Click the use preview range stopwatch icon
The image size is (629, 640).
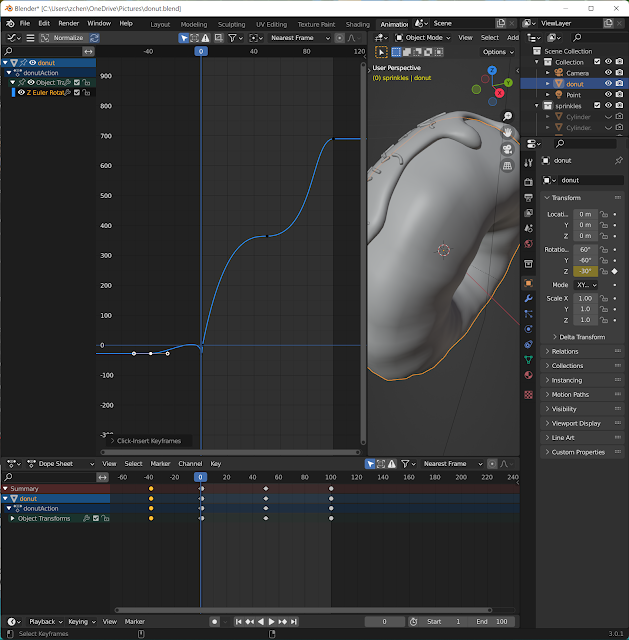[413, 622]
